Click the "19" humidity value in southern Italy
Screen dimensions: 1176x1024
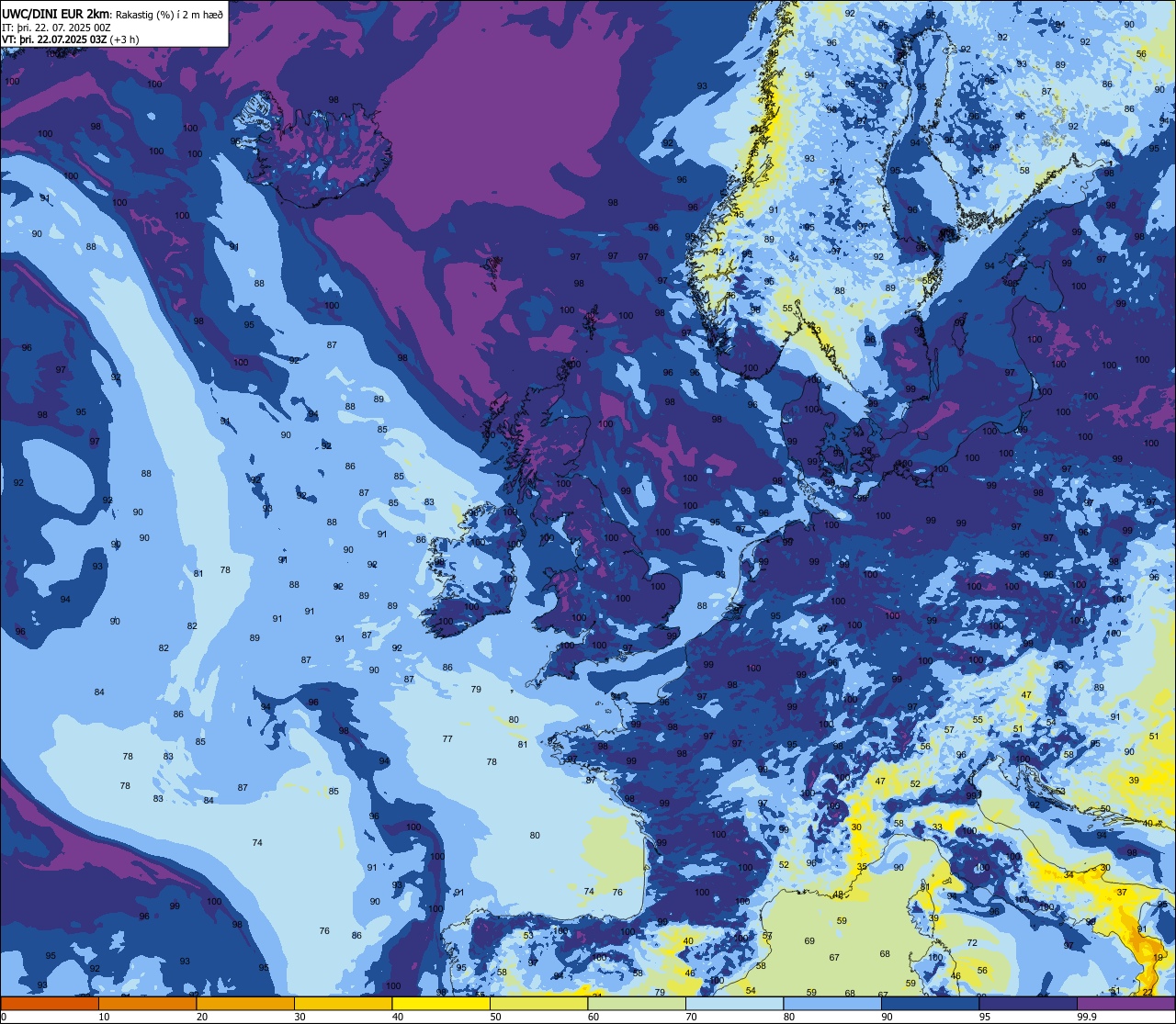pos(1158,957)
